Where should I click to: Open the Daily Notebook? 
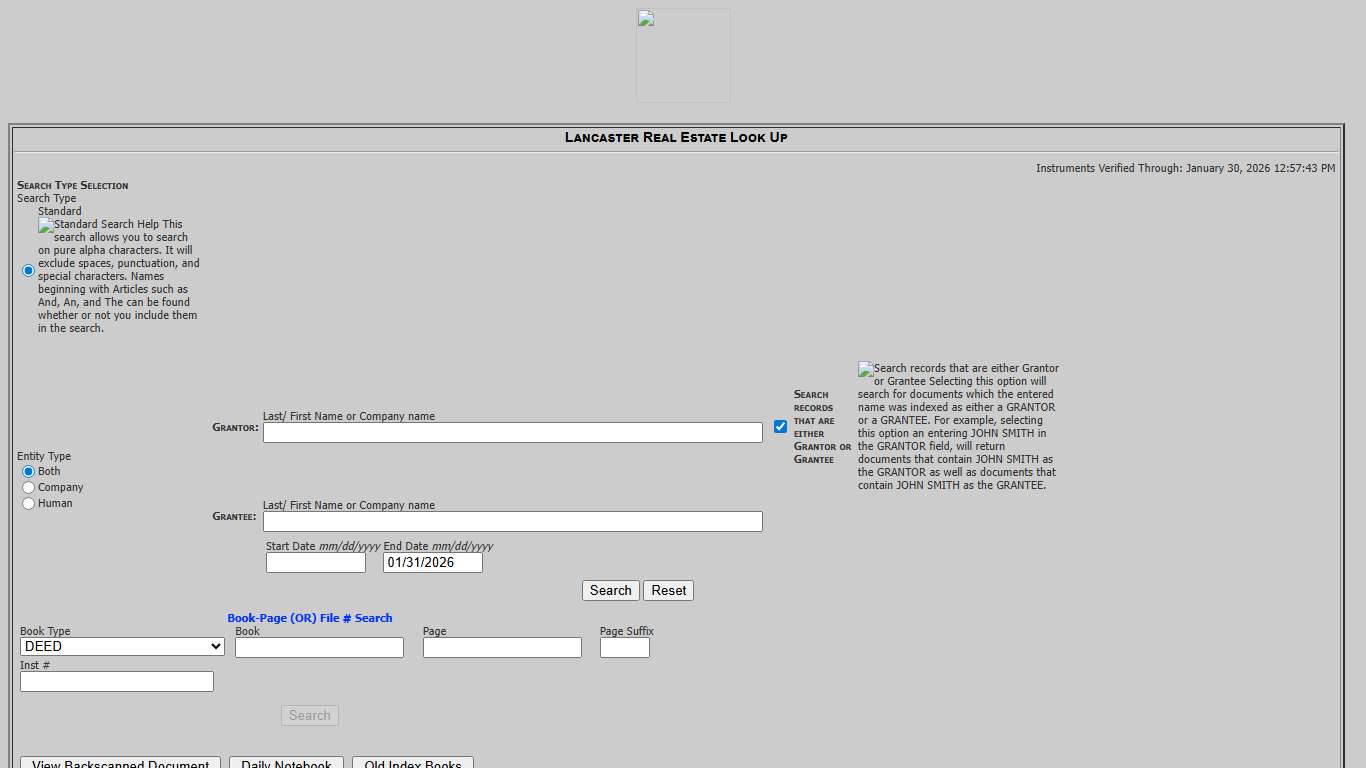tap(286, 763)
